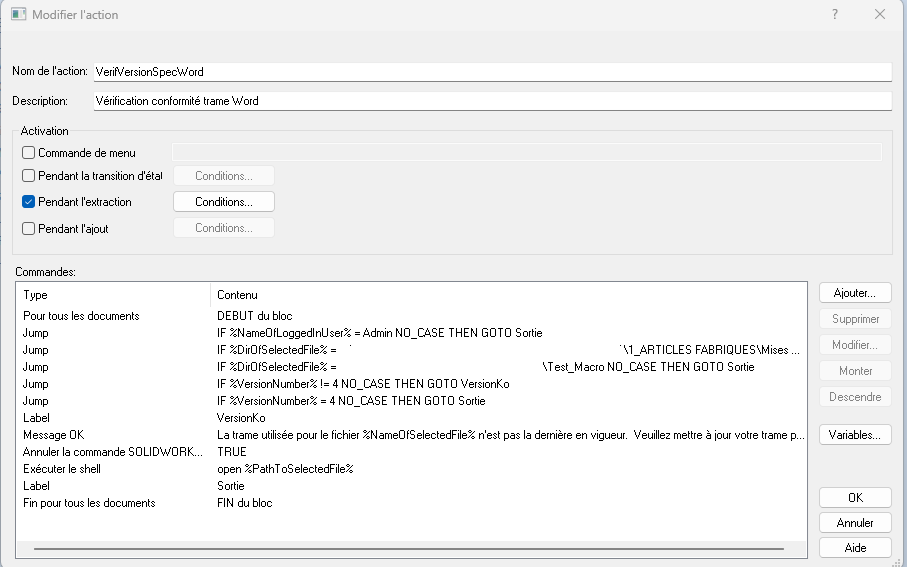The height and width of the screenshot is (569, 907).
Task: Enable the Commande de menu checkbox
Action: click(29, 153)
